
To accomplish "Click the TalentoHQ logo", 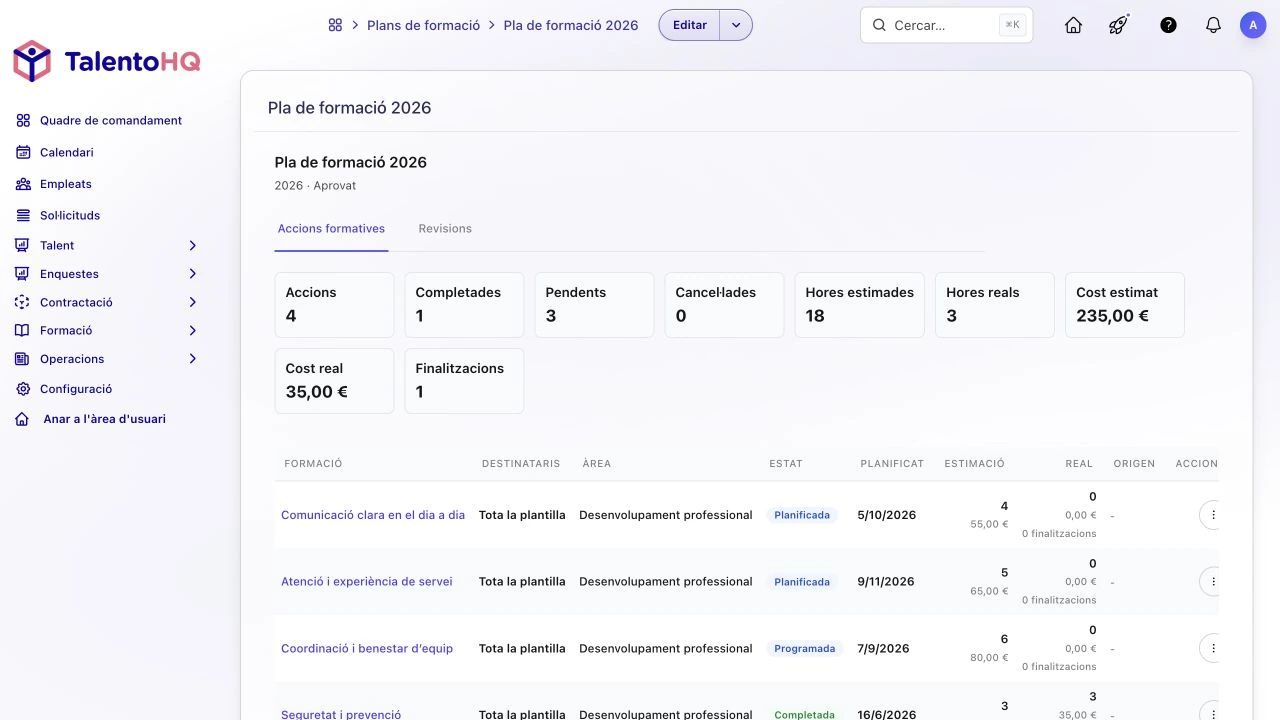I will pyautogui.click(x=107, y=62).
